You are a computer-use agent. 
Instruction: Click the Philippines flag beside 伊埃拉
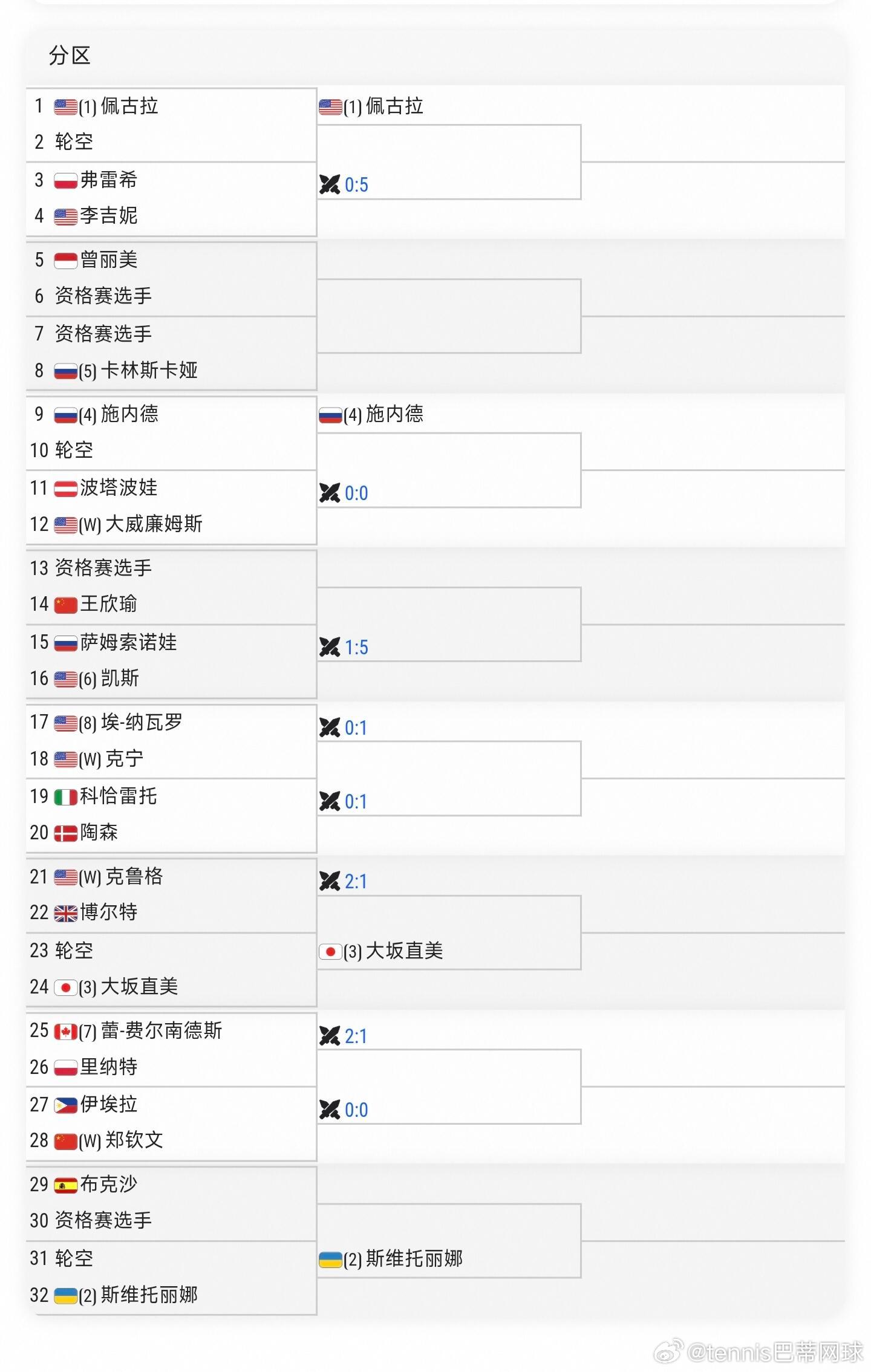[65, 1105]
